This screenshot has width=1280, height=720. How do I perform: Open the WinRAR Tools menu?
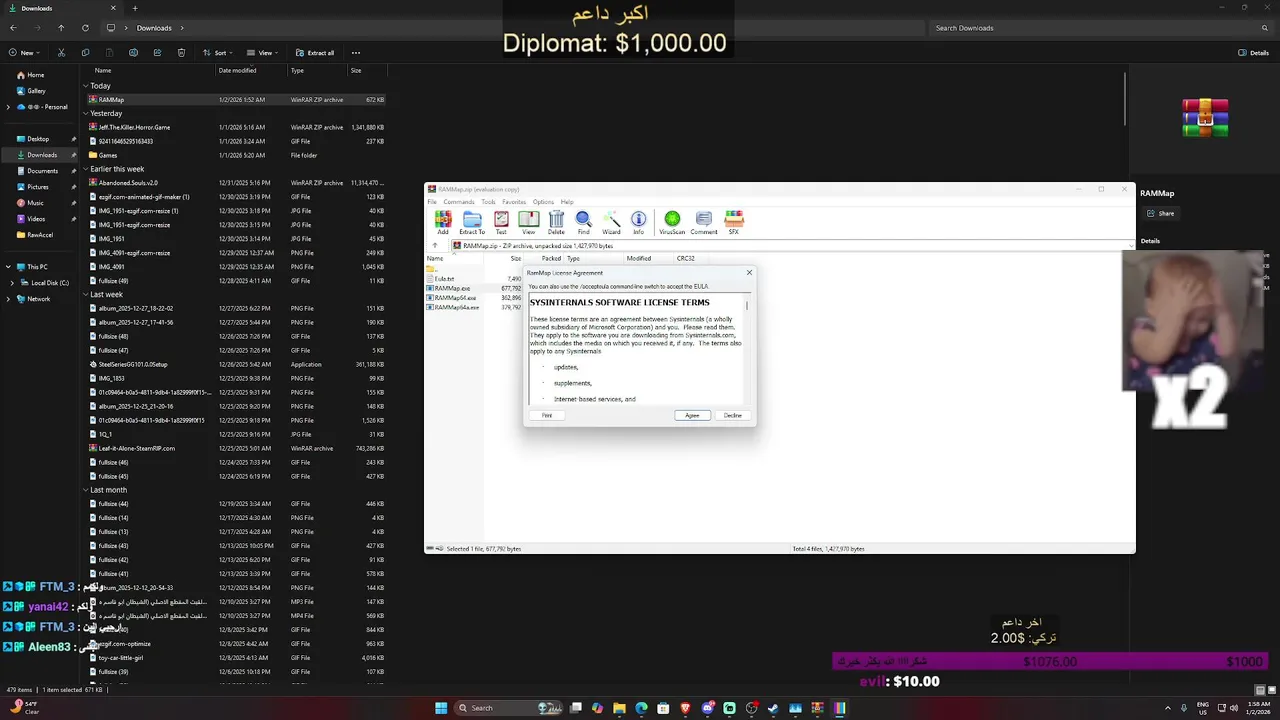click(488, 202)
